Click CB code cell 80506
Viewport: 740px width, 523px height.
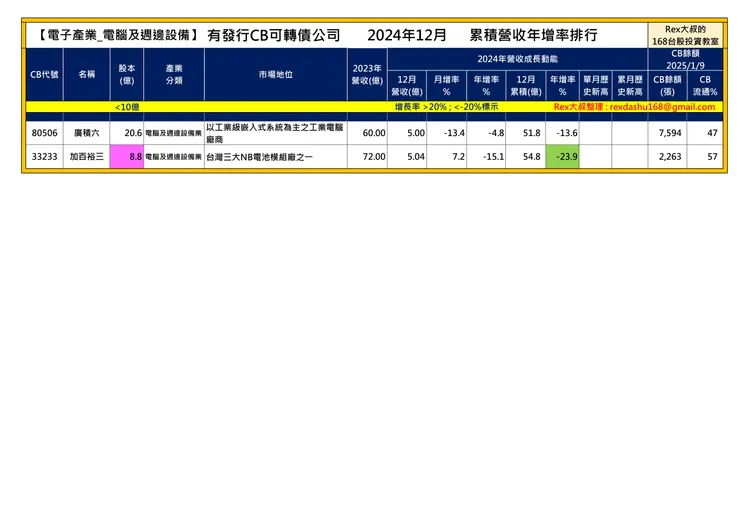coord(44,133)
